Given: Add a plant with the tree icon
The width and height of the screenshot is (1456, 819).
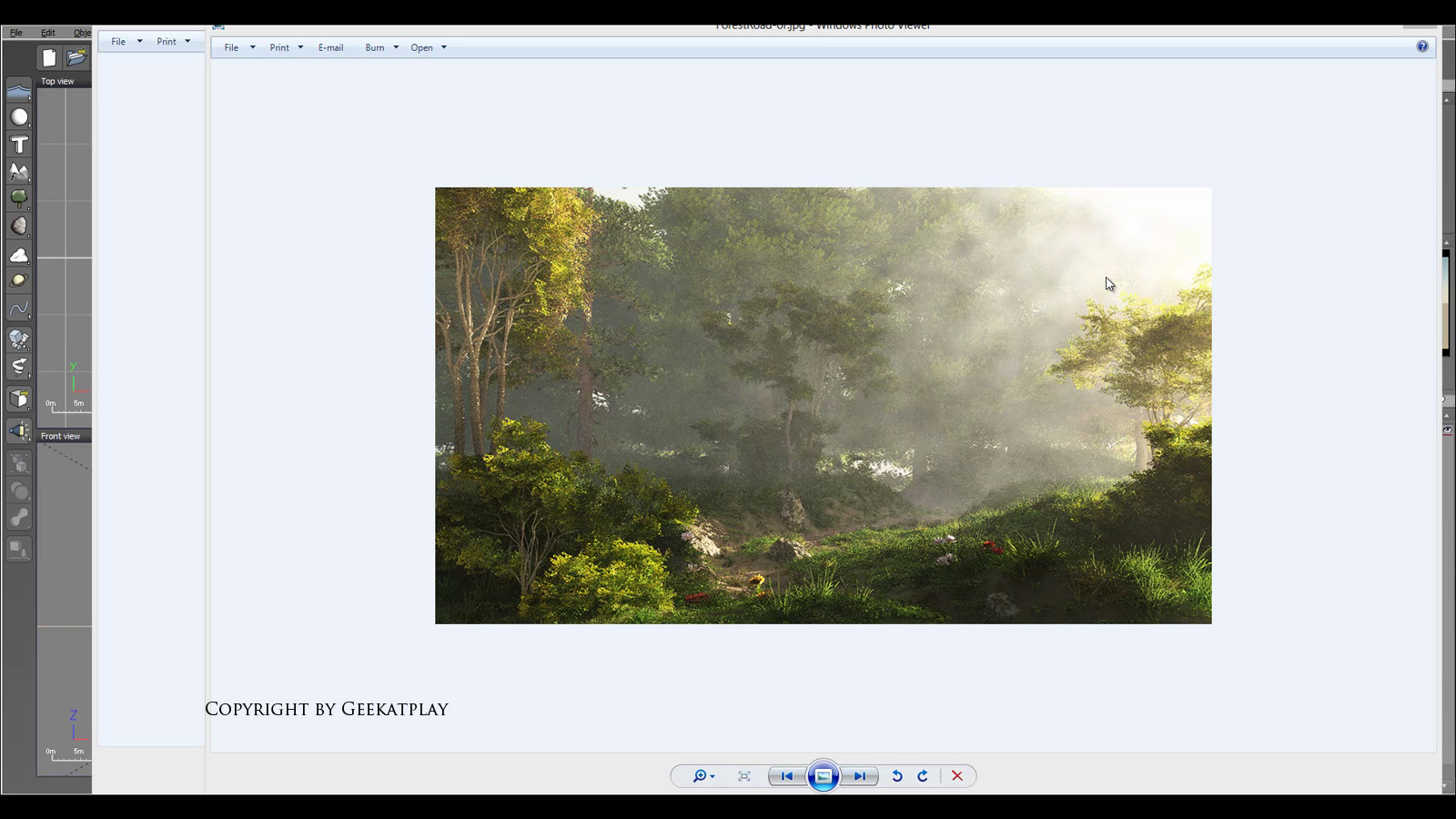Looking at the screenshot, I should (x=19, y=198).
